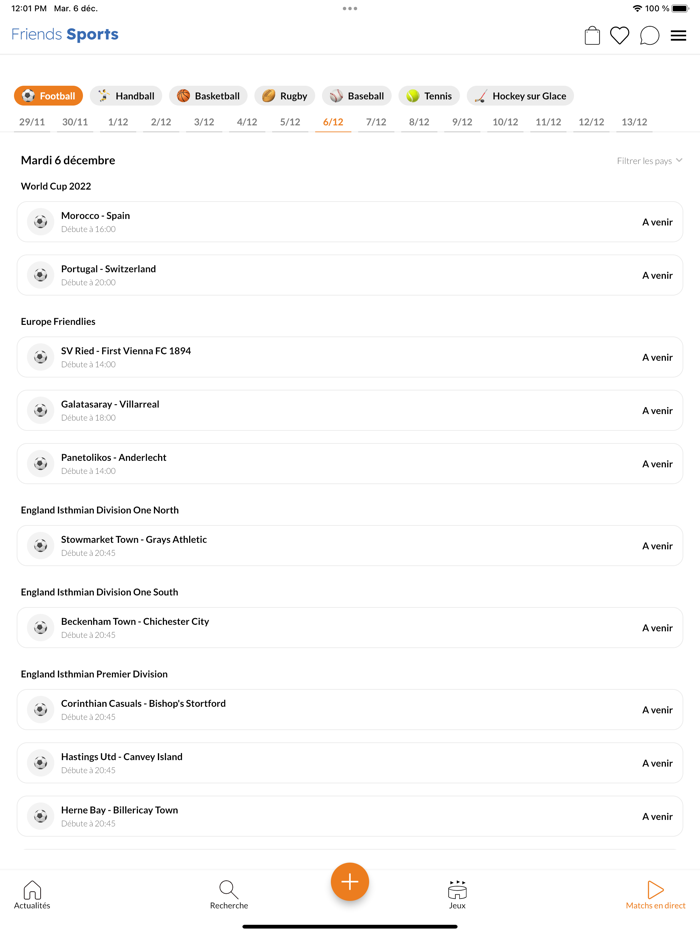Open the shopping bag icon
700x934 pixels.
pos(592,36)
